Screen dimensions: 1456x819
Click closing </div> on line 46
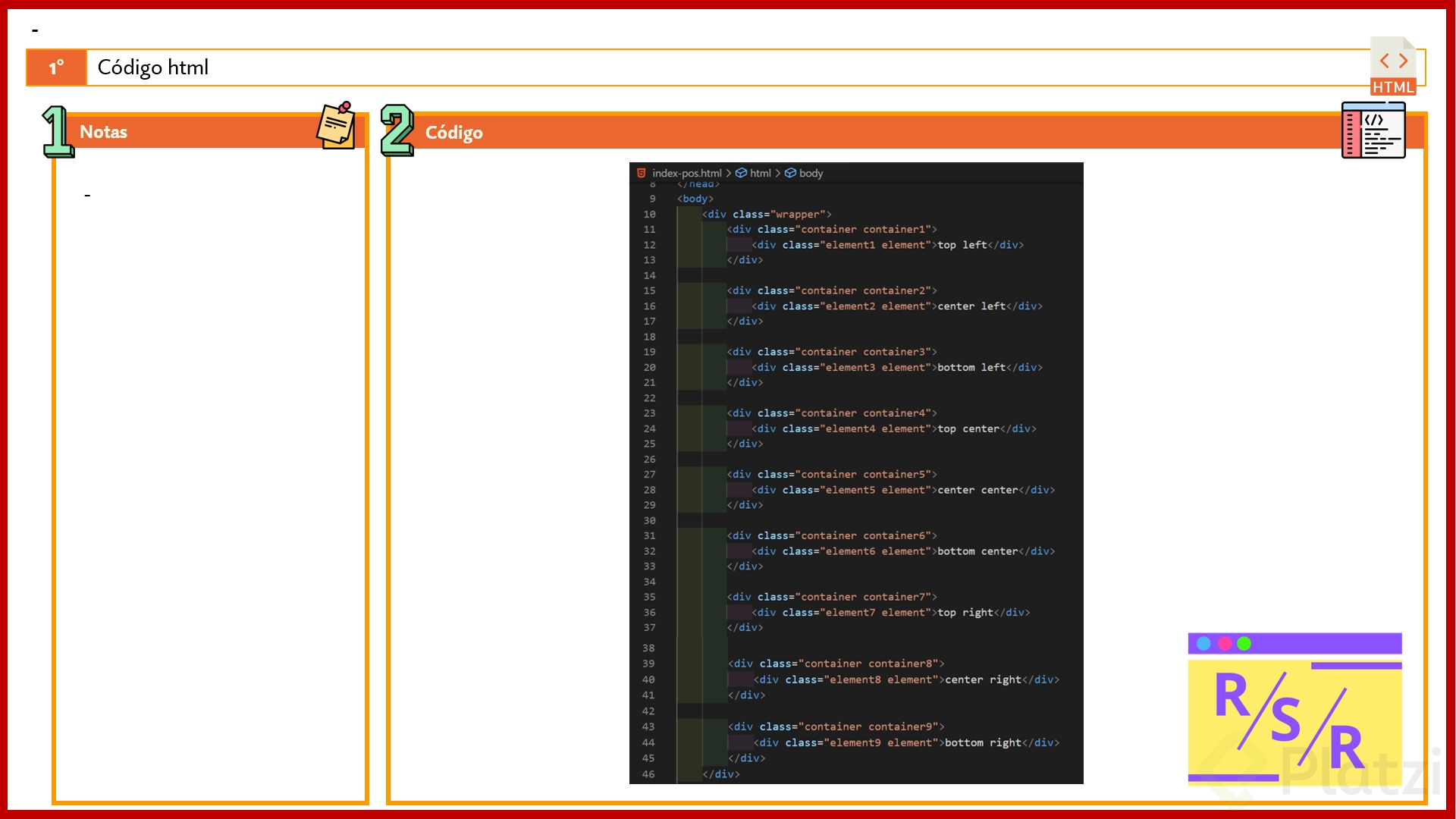[x=721, y=774]
